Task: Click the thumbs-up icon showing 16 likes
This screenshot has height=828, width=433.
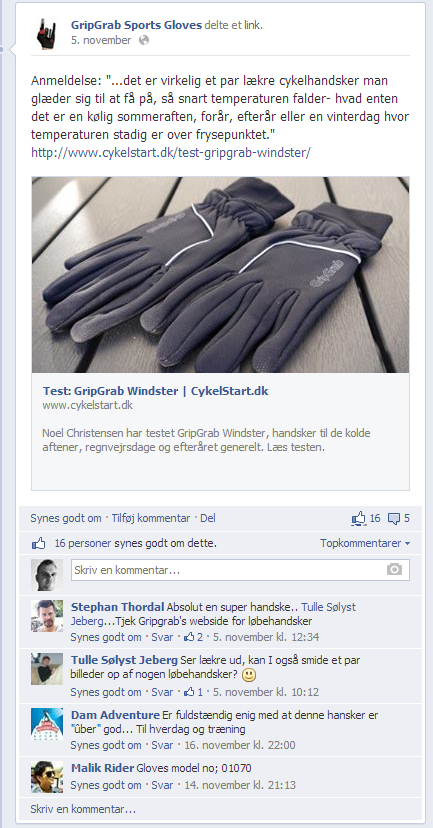Action: 359,519
